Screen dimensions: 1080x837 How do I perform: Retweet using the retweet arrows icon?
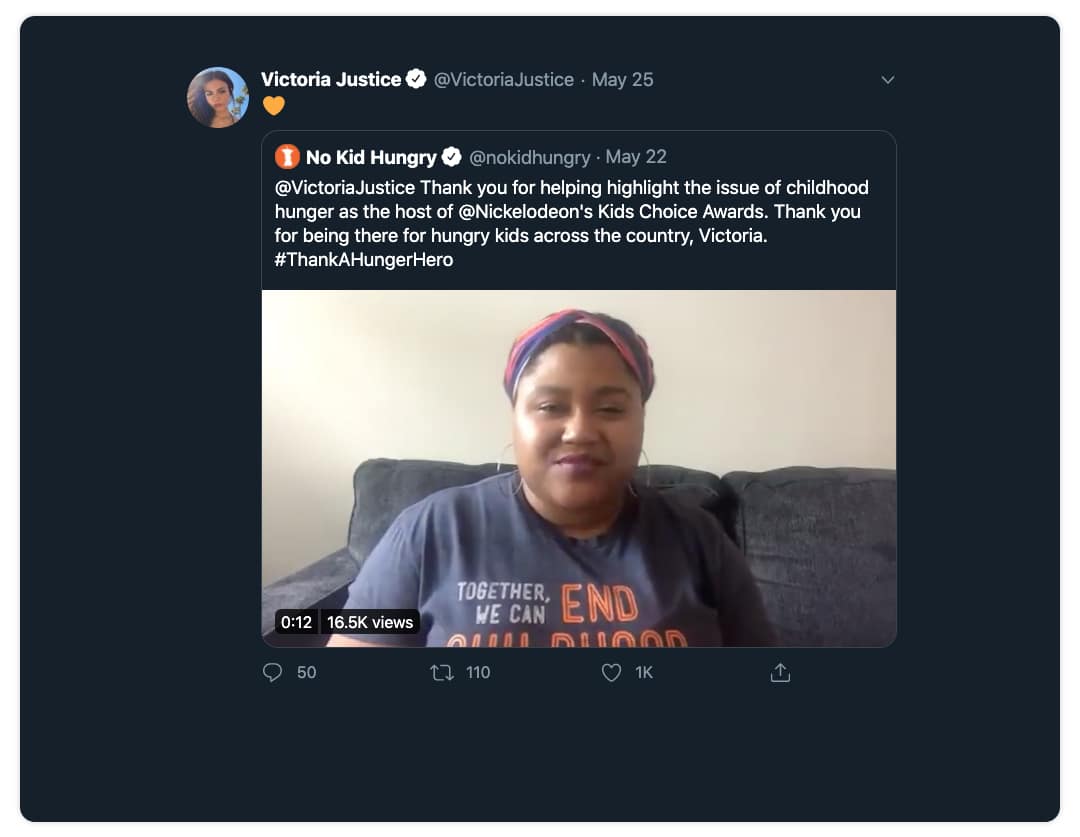click(x=442, y=672)
